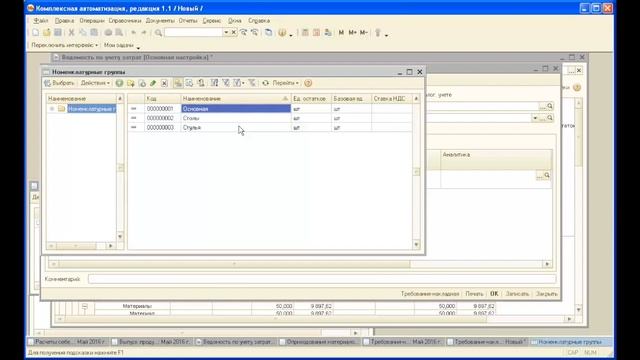Open Переключить интерфейс dropdown
This screenshot has height=360, width=640.
pyautogui.click(x=64, y=45)
